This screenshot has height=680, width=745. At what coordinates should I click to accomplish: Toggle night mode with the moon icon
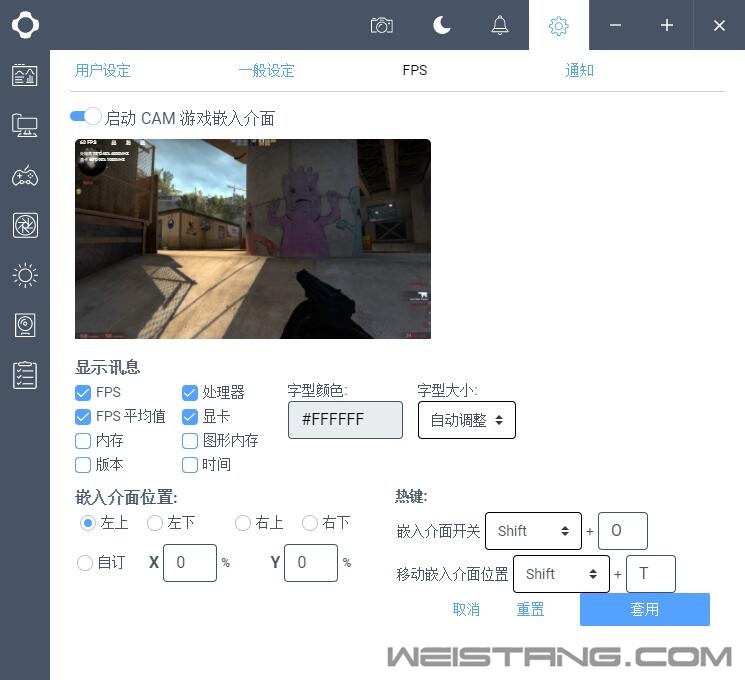(x=442, y=25)
